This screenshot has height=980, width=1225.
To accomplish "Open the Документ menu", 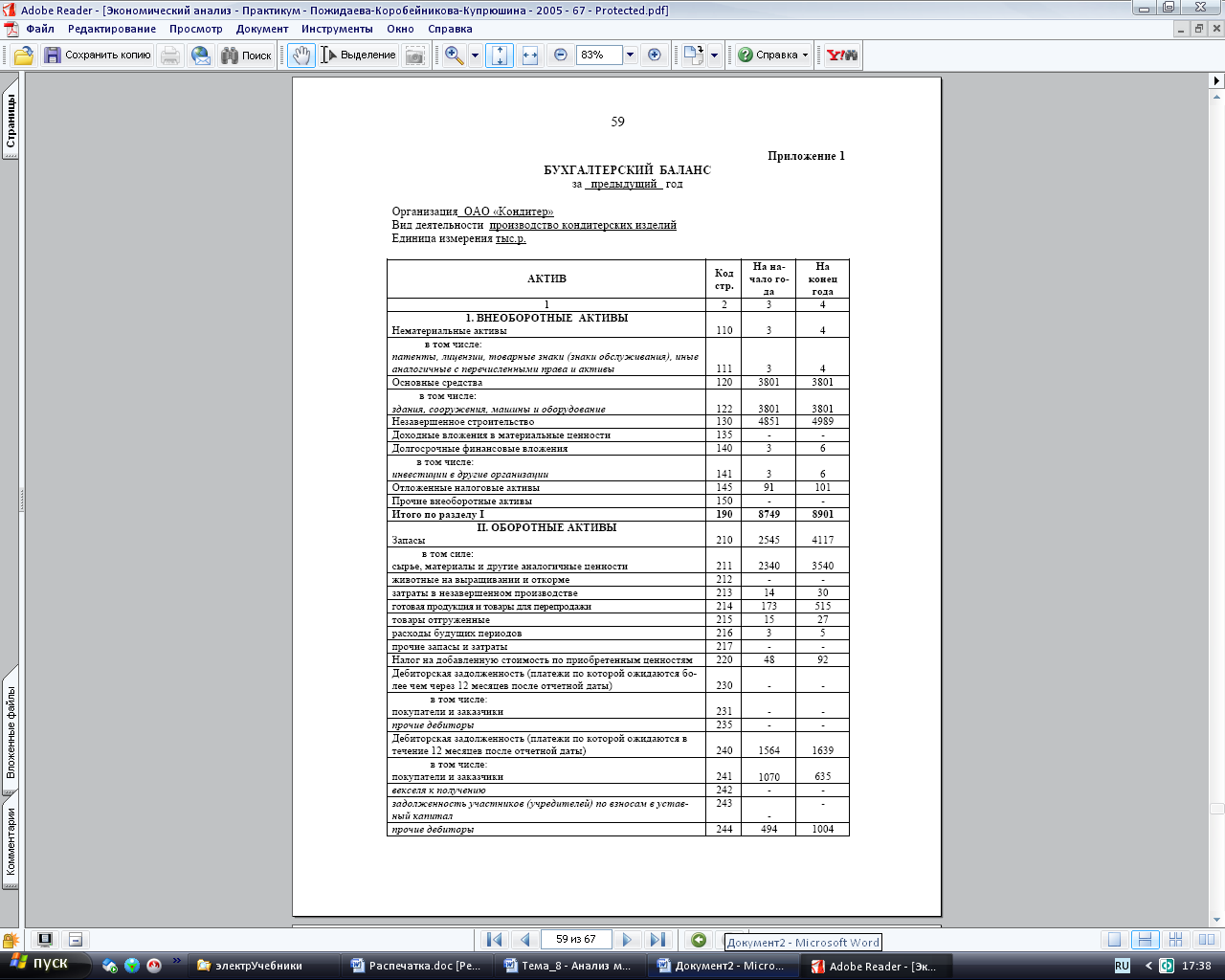I will 262,29.
